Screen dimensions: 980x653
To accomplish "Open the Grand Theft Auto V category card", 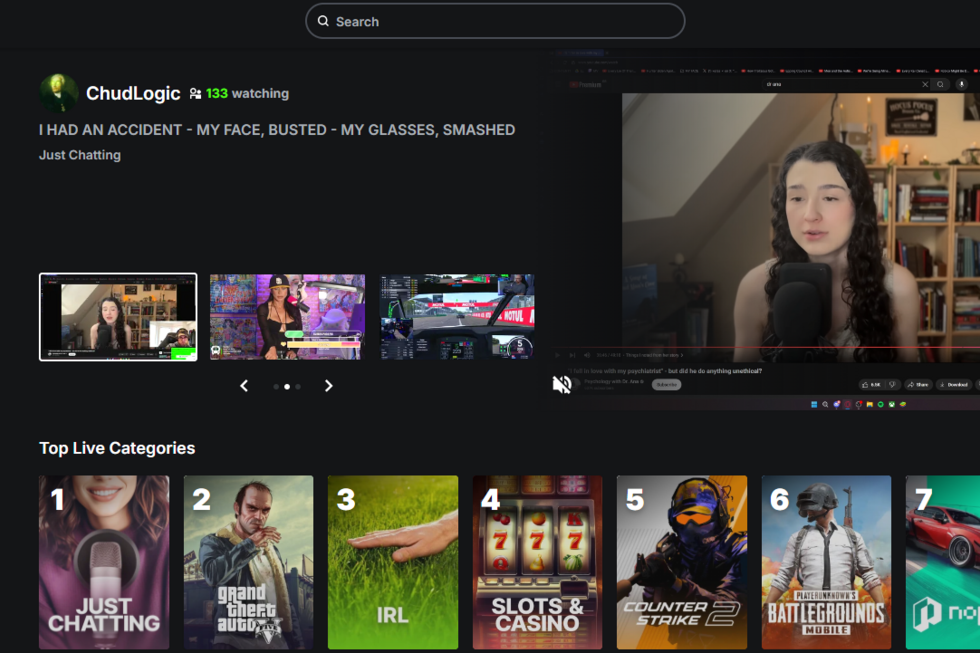I will 248,562.
